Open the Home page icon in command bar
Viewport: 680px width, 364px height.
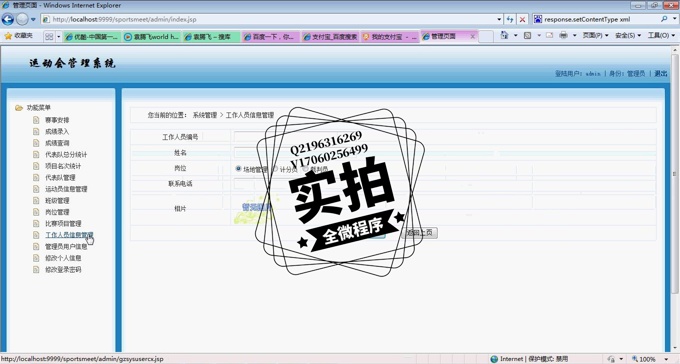[x=504, y=36]
